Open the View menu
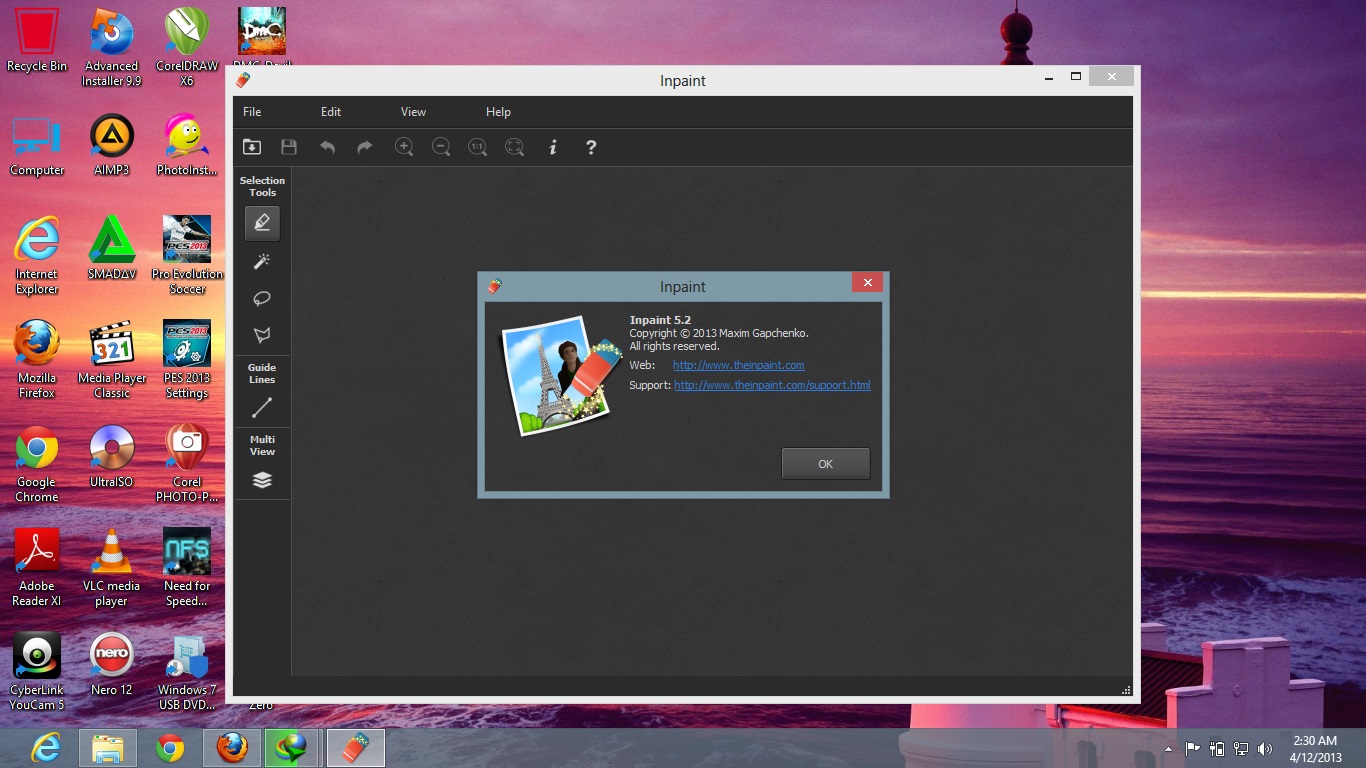Viewport: 1366px width, 768px height. point(413,112)
